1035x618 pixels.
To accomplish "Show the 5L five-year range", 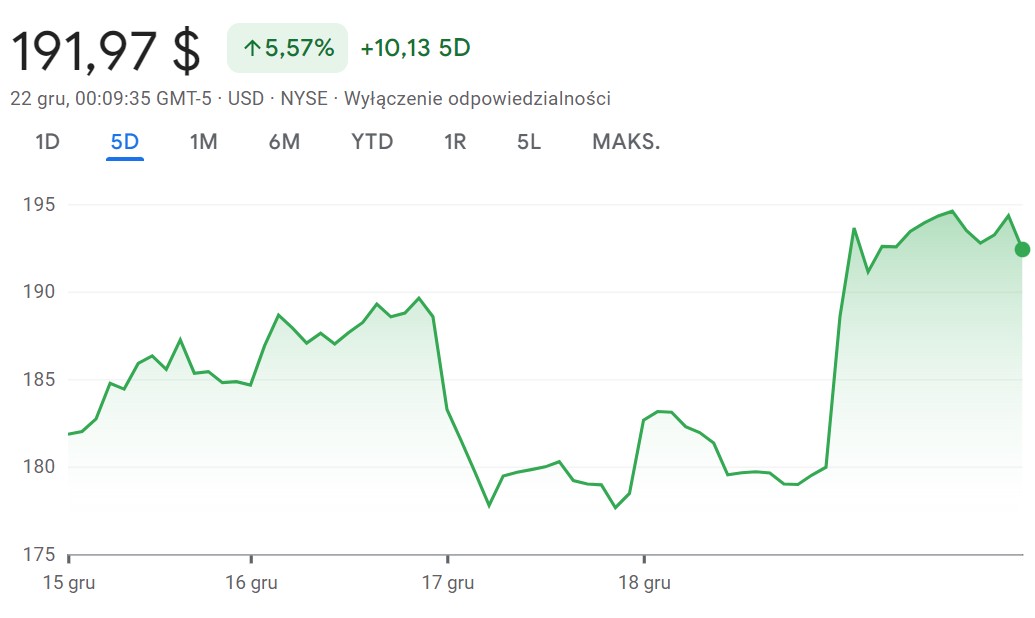I will point(529,142).
